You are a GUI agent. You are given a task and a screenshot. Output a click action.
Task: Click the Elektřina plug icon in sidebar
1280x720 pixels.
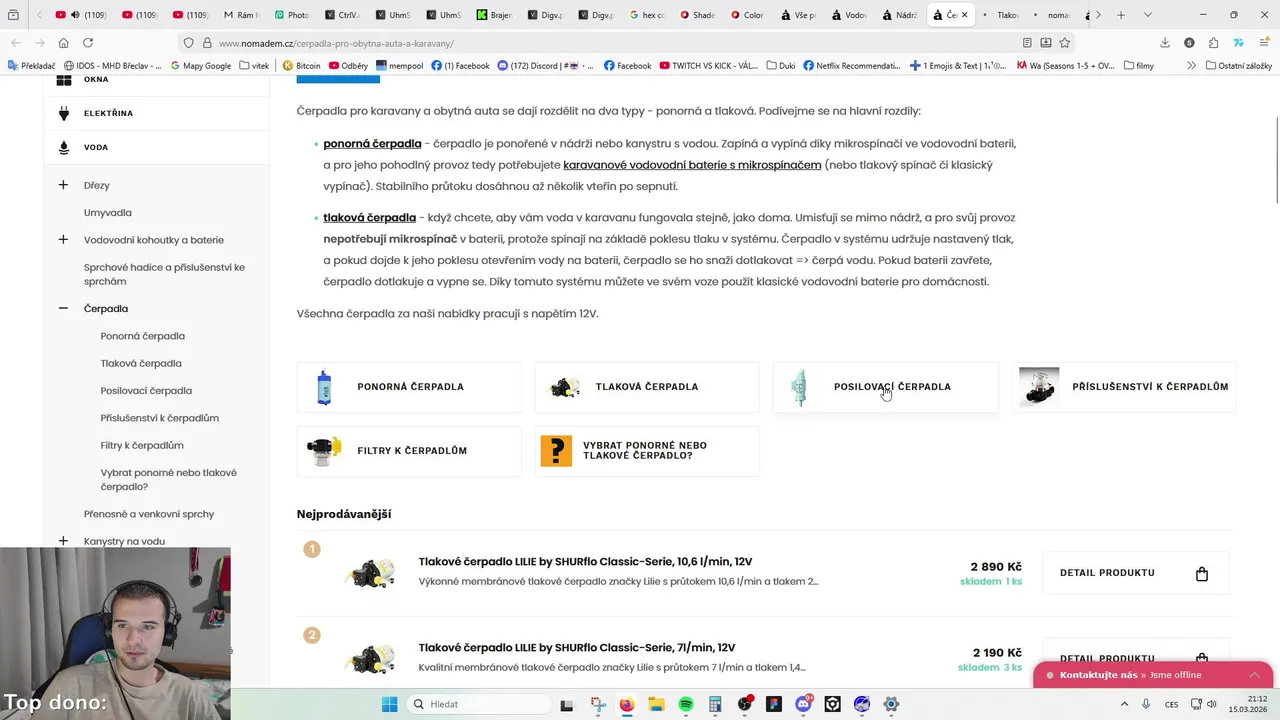(64, 113)
